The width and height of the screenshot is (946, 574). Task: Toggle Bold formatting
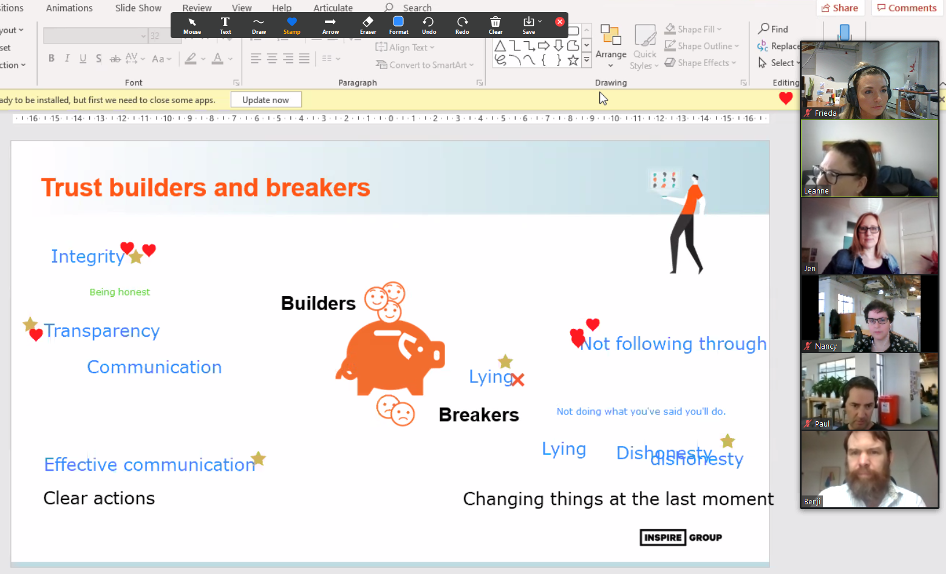pos(51,59)
